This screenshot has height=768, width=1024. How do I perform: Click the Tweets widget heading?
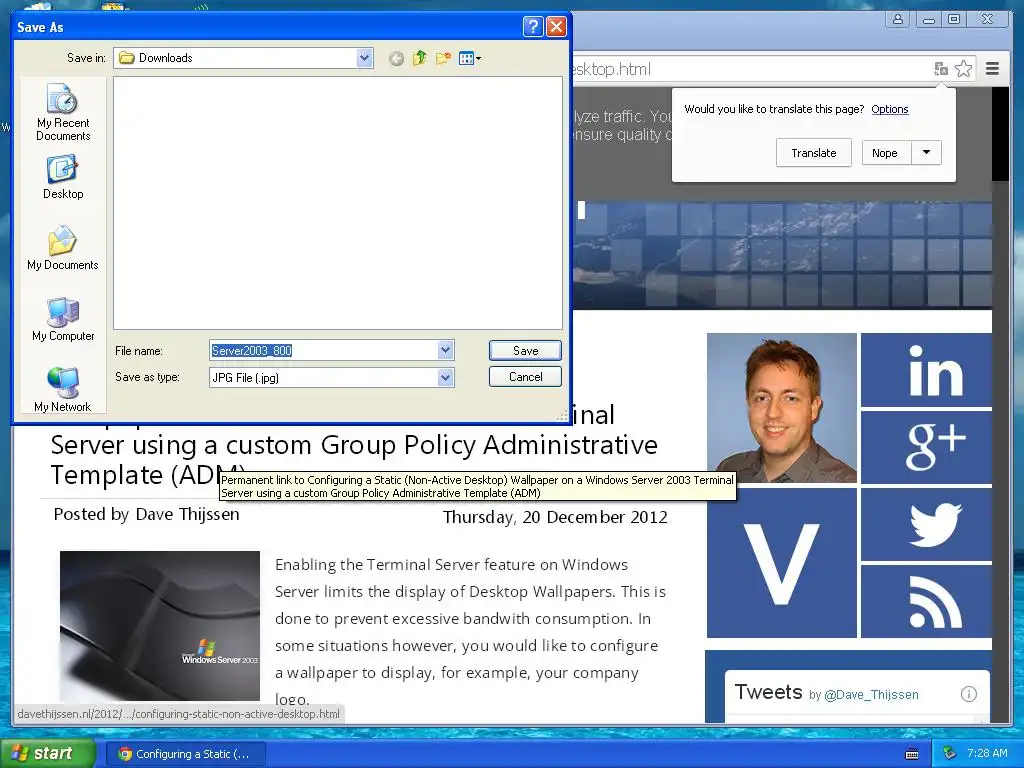769,692
